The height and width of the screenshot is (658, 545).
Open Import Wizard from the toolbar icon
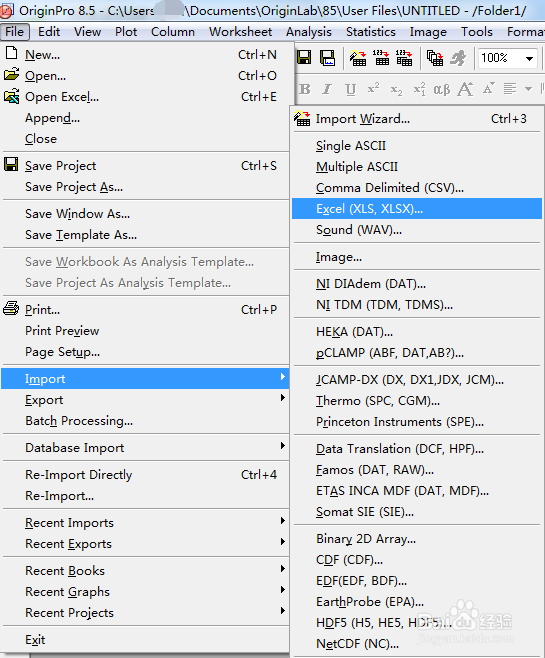[358, 57]
